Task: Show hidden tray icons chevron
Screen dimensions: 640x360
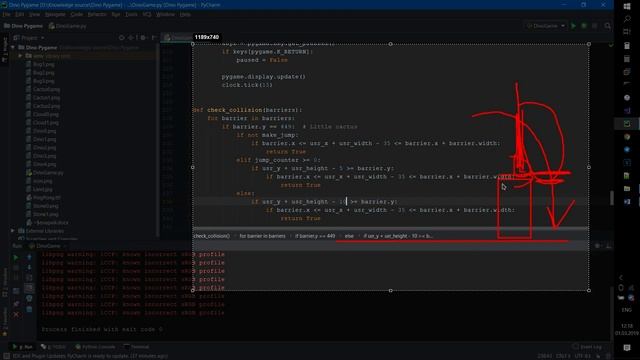Action: click(621, 278)
